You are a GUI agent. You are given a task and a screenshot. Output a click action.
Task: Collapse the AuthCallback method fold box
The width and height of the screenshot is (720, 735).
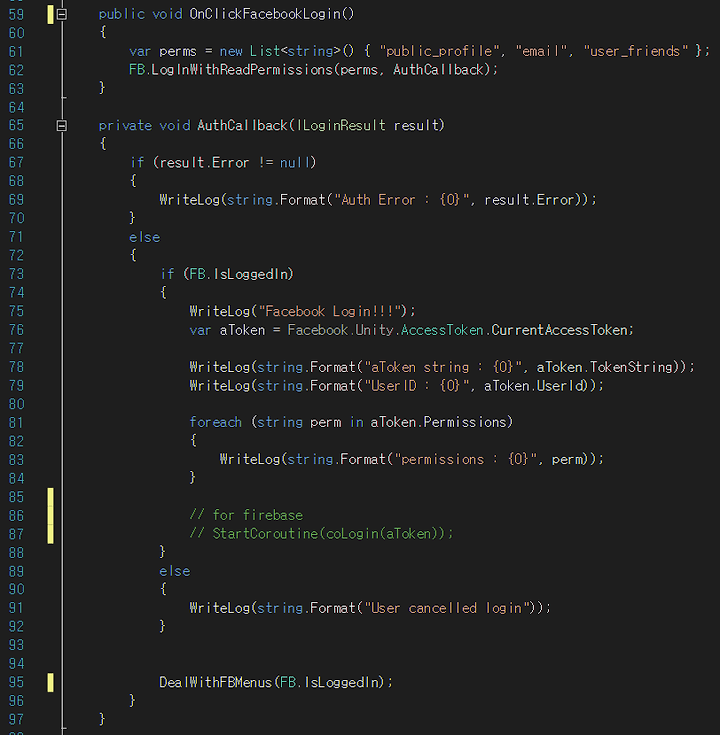click(61, 126)
